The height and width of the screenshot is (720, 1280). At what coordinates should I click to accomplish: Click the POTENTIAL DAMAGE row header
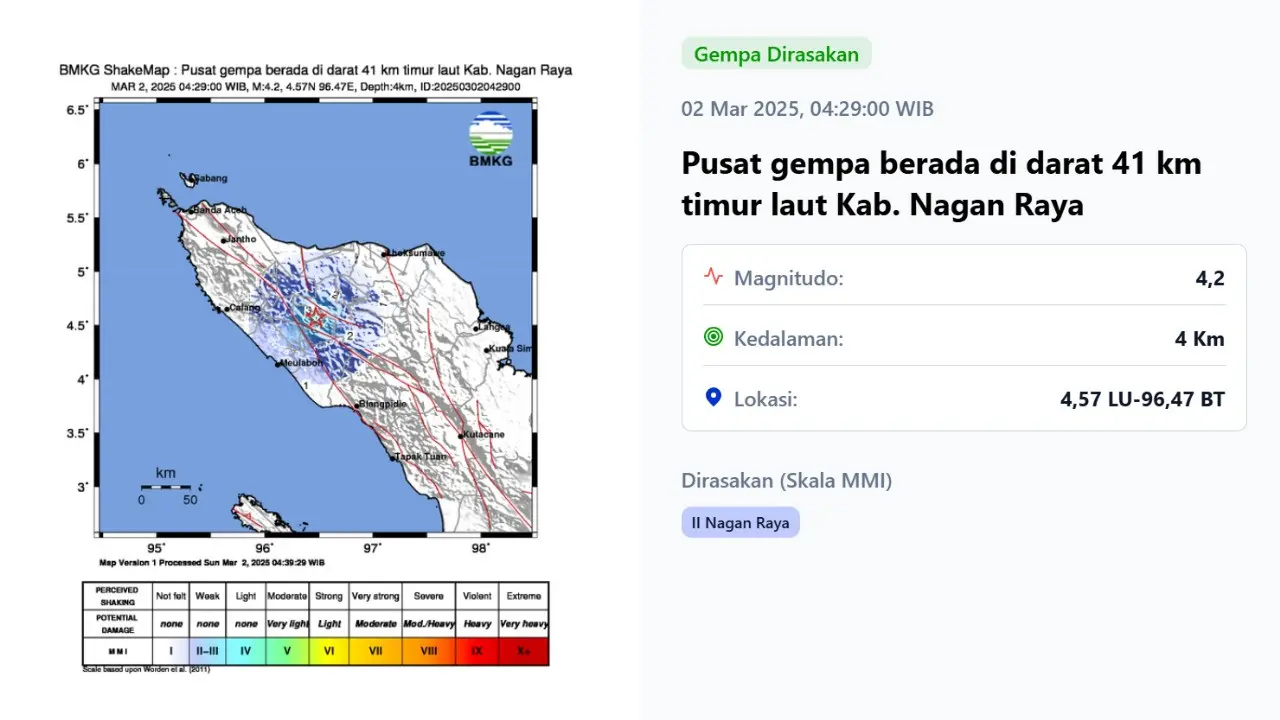(118, 623)
